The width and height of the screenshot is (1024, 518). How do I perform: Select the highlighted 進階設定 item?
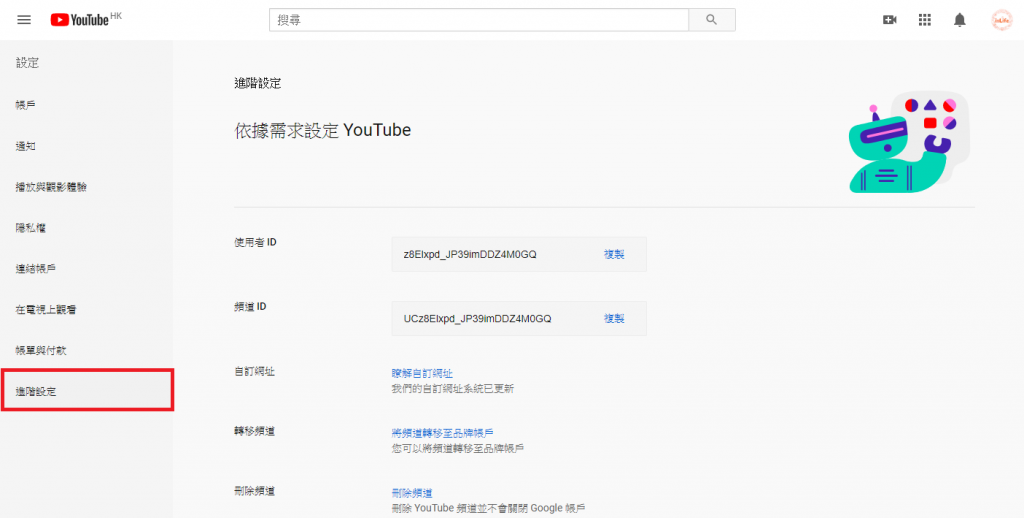click(x=36, y=391)
